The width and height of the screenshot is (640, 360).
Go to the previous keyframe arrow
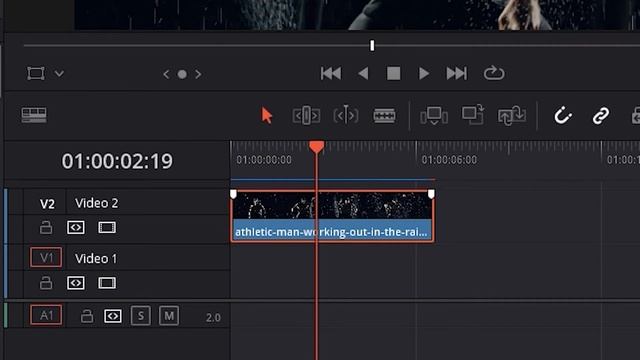(166, 74)
